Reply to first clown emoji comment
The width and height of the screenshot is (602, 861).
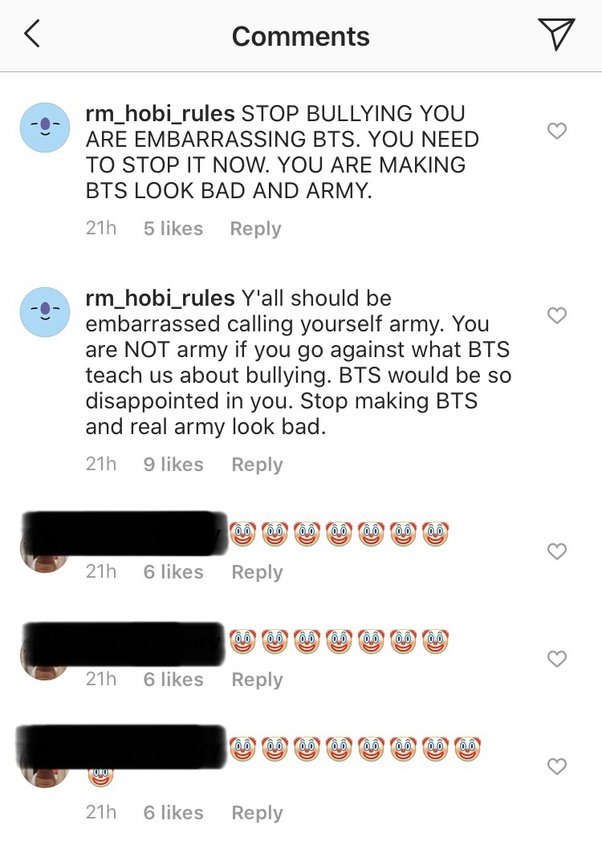coord(257,572)
